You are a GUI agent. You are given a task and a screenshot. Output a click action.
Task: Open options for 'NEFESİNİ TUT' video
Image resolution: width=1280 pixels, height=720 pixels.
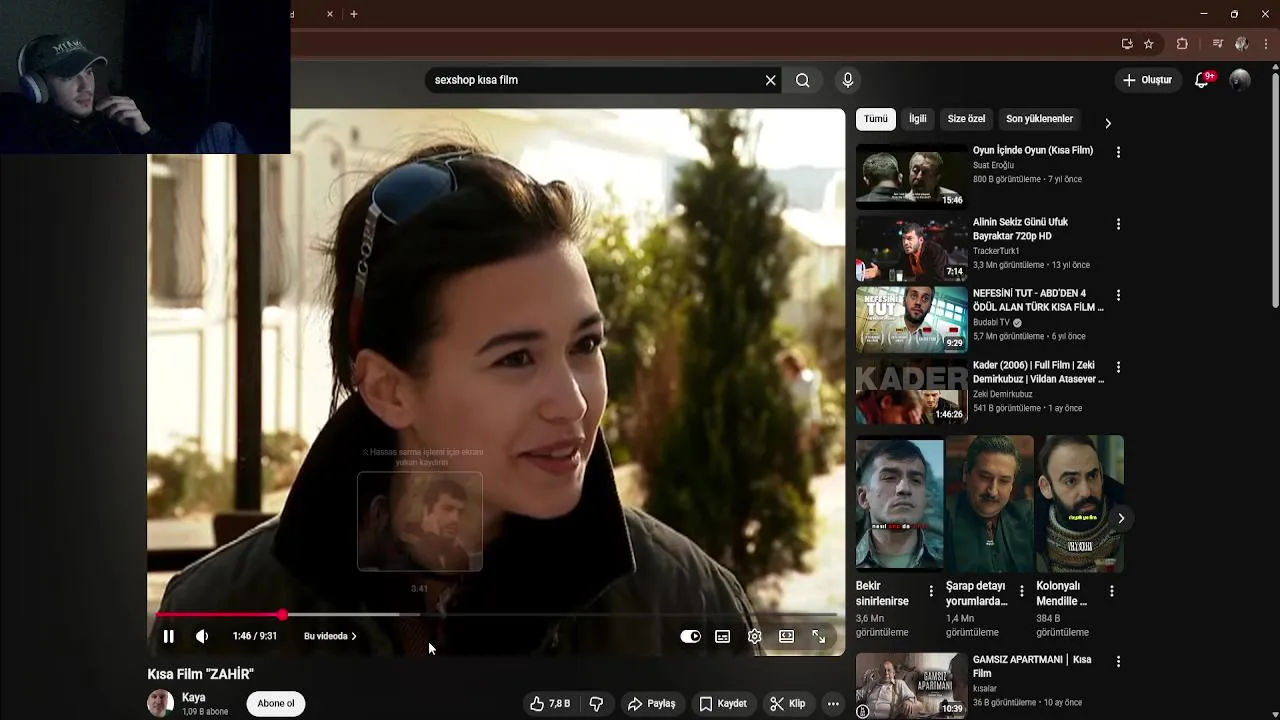coord(1118,295)
